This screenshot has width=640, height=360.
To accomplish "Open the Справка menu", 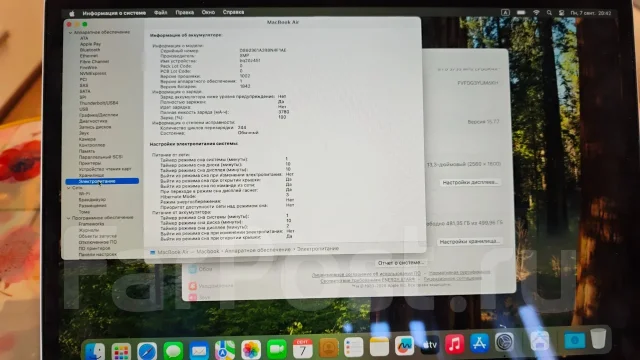I will click(233, 12).
